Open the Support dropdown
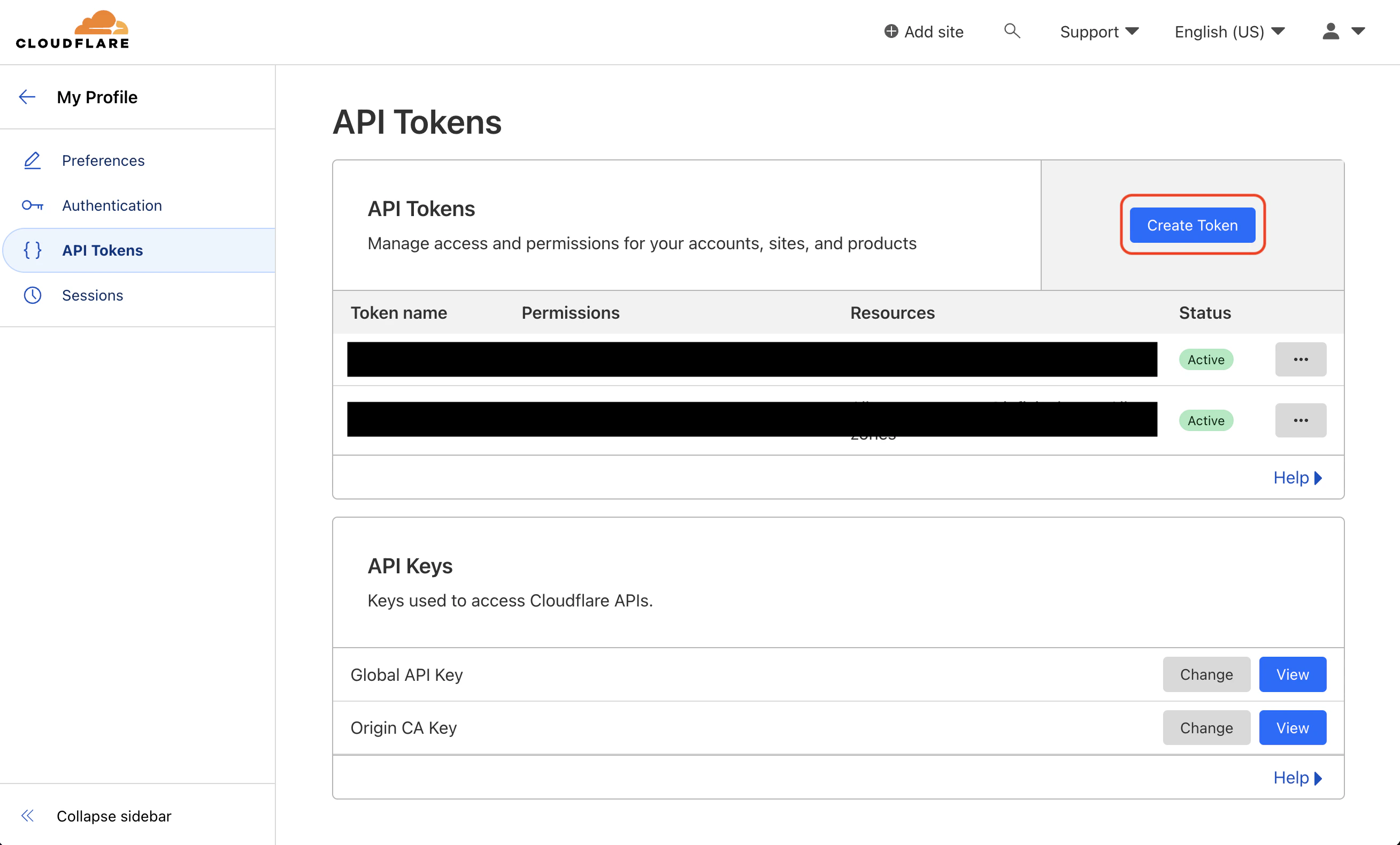This screenshot has width=1400, height=845. (x=1099, y=32)
